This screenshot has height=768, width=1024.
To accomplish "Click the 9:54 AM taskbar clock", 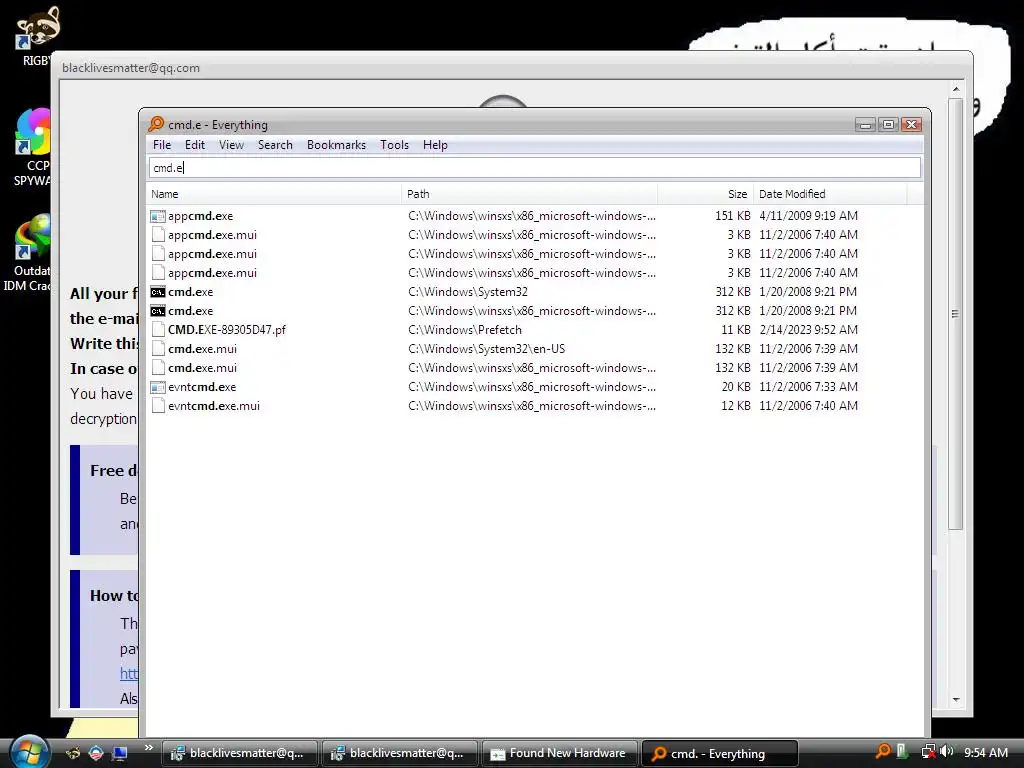I will 986,752.
